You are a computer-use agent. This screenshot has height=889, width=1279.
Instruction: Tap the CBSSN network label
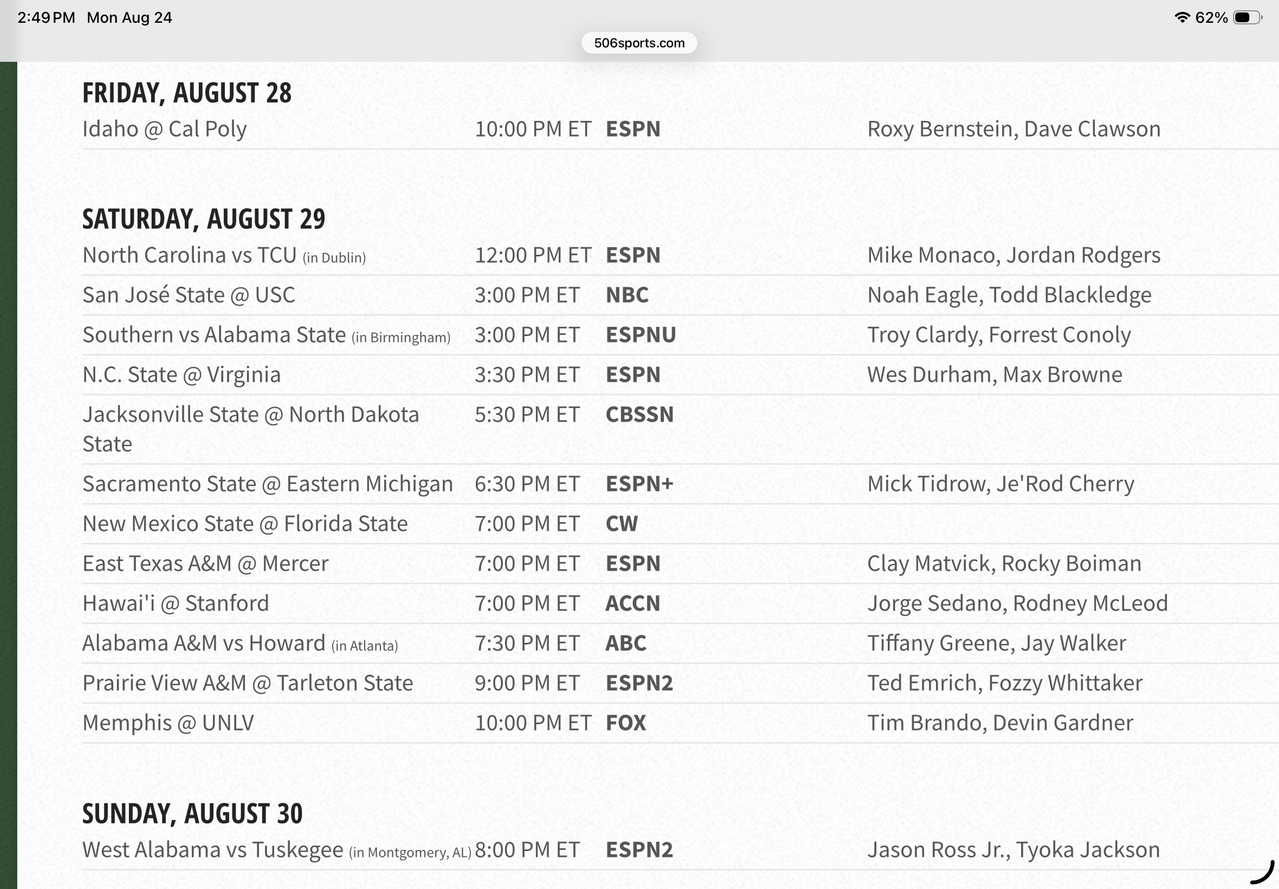pyautogui.click(x=640, y=414)
